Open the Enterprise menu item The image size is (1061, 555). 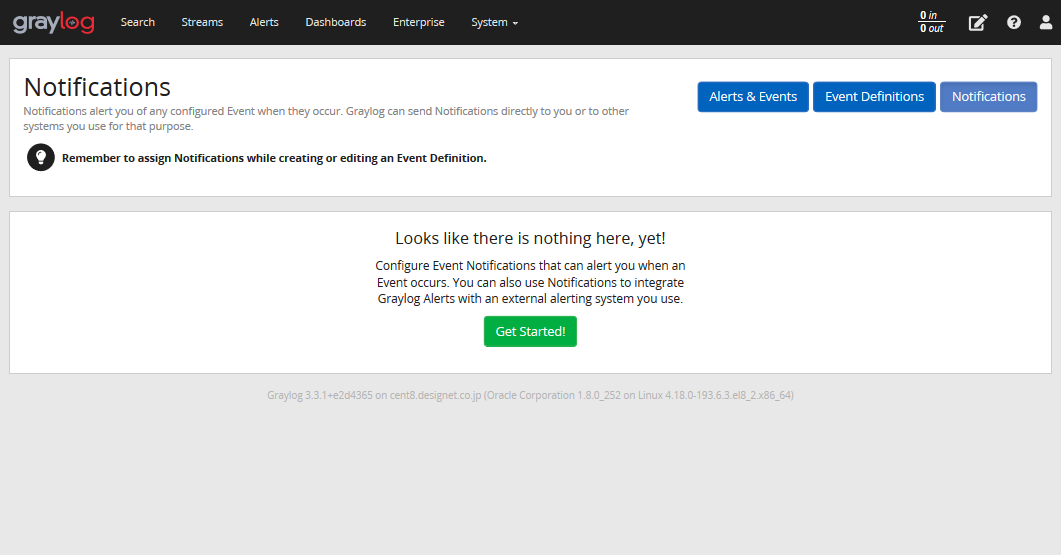(418, 22)
